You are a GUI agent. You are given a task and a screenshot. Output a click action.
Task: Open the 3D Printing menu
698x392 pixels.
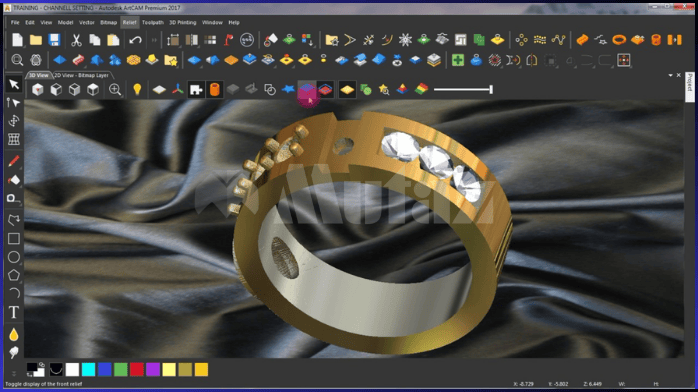click(183, 22)
